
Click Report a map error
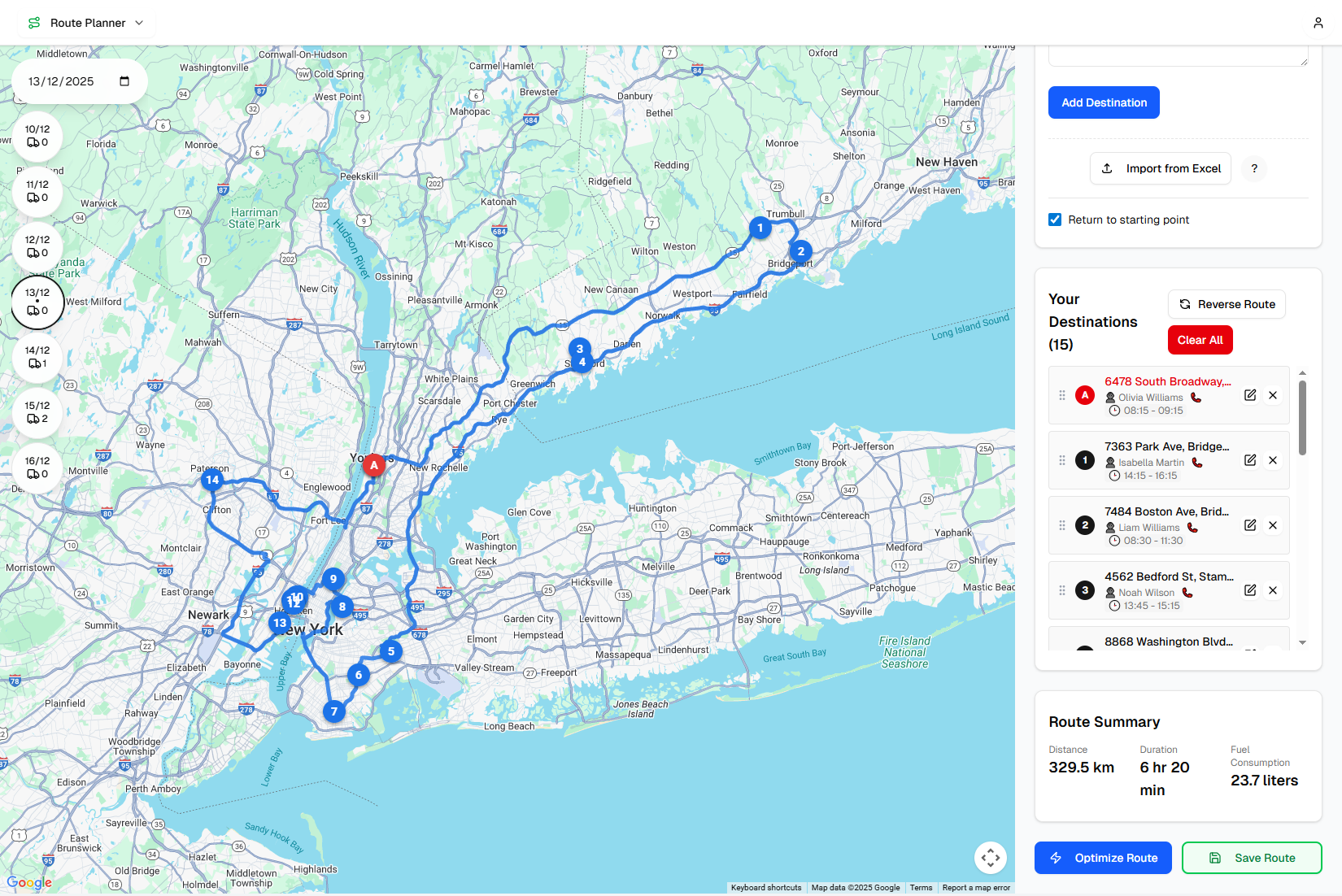coord(976,887)
